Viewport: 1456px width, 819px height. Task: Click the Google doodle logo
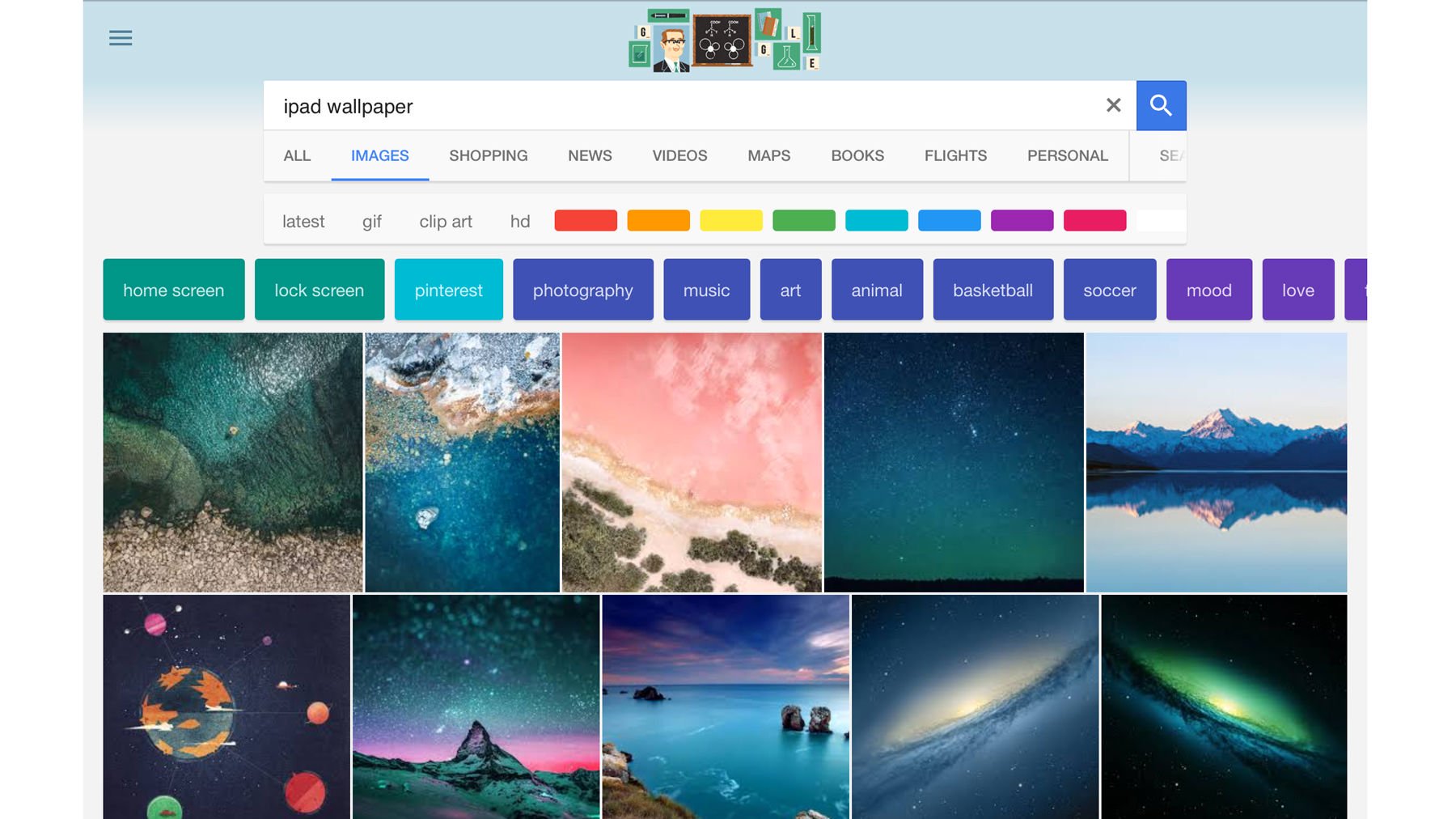tap(725, 40)
